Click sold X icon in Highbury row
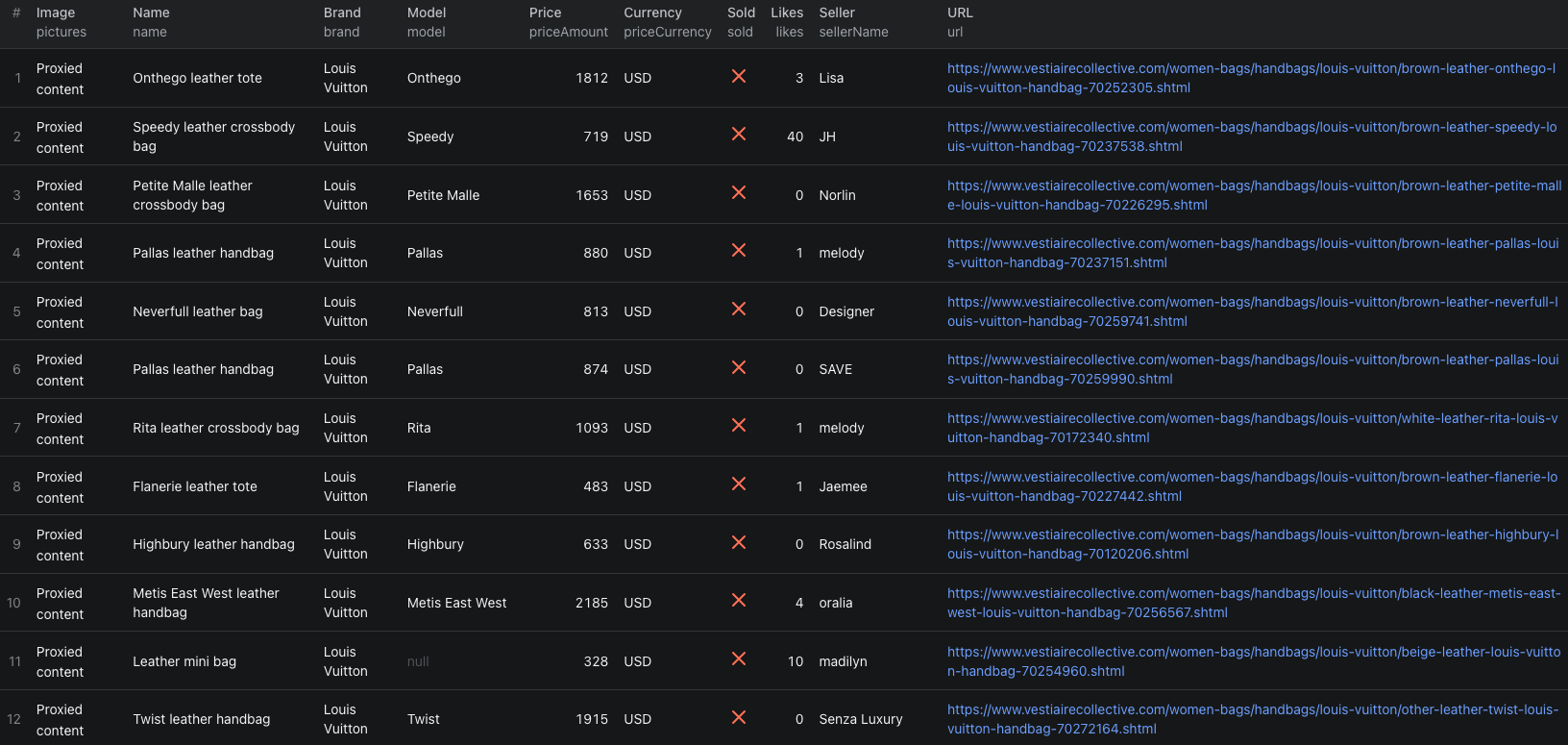Viewport: 1568px width, 745px height. pyautogui.click(x=739, y=542)
